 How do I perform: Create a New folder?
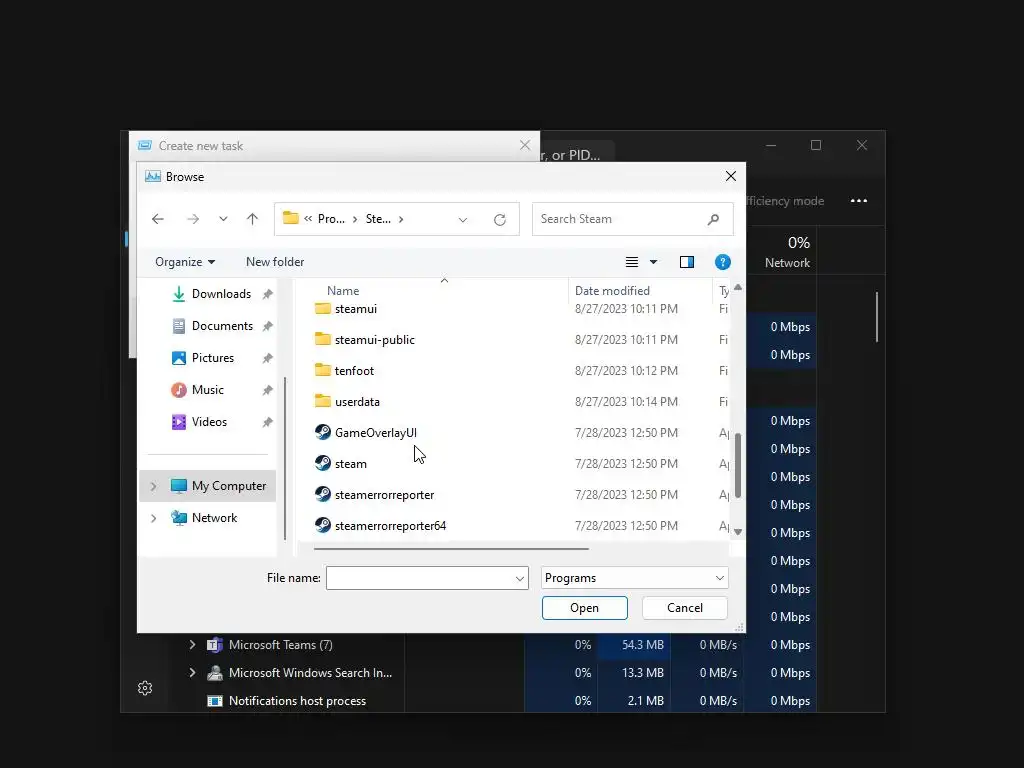(x=275, y=262)
